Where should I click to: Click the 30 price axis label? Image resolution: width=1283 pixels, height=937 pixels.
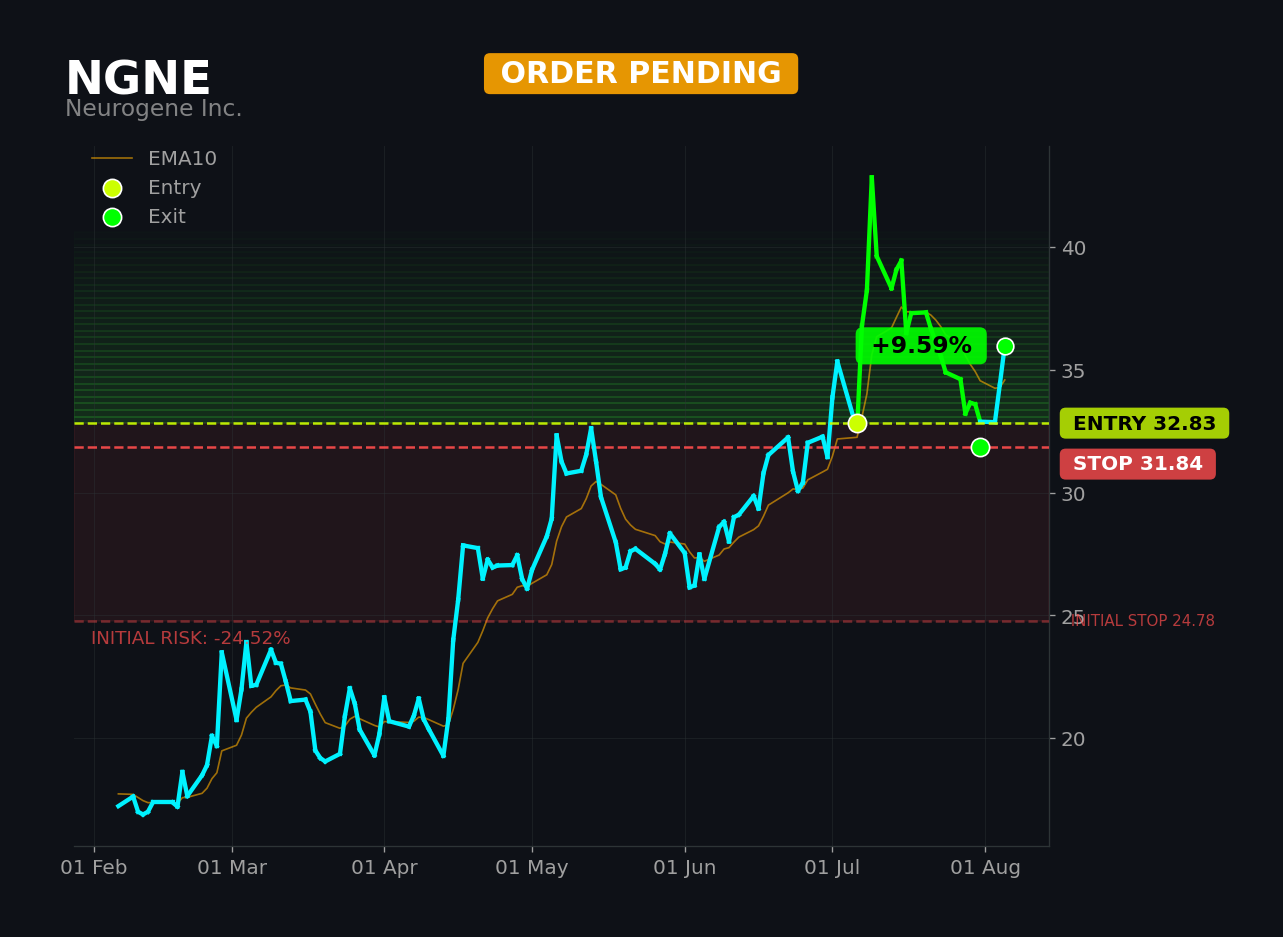1074,494
